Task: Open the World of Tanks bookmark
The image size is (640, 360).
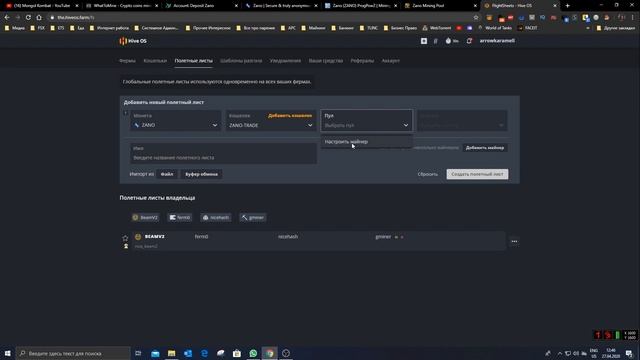Action: (495, 28)
